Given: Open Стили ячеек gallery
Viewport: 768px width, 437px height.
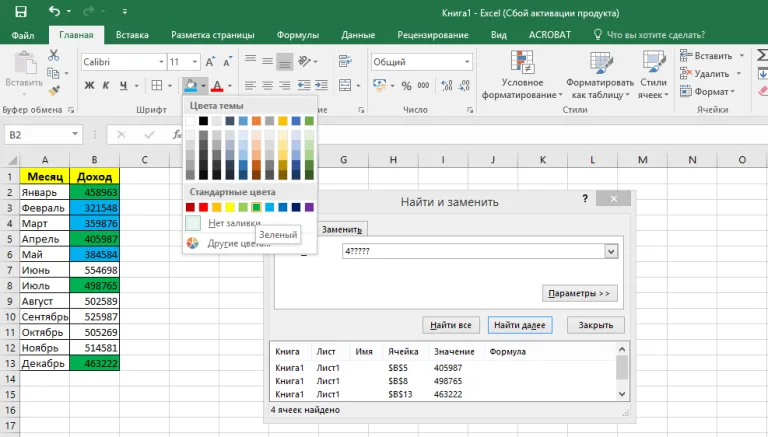Looking at the screenshot, I should click(x=653, y=74).
